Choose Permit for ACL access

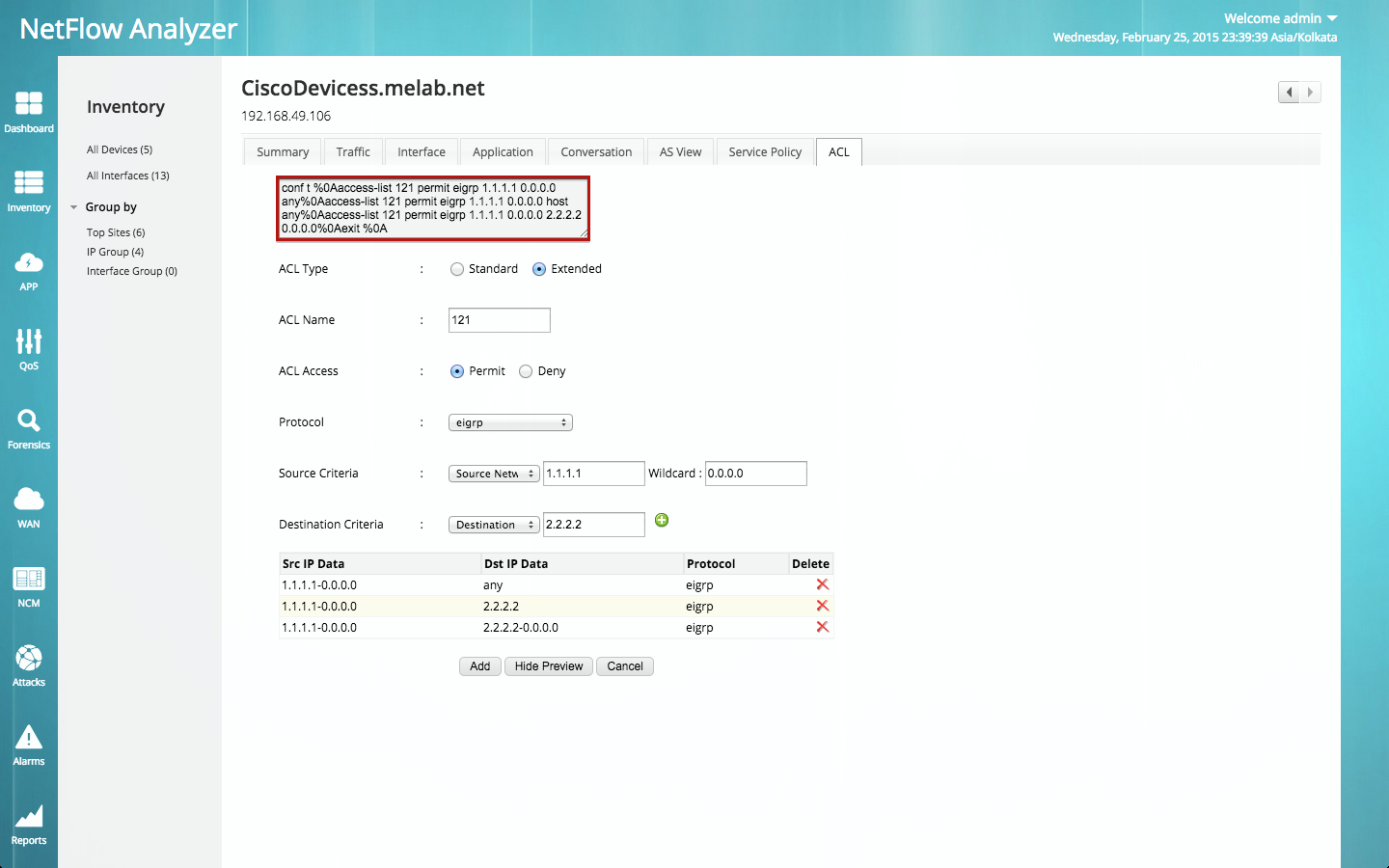coord(457,371)
